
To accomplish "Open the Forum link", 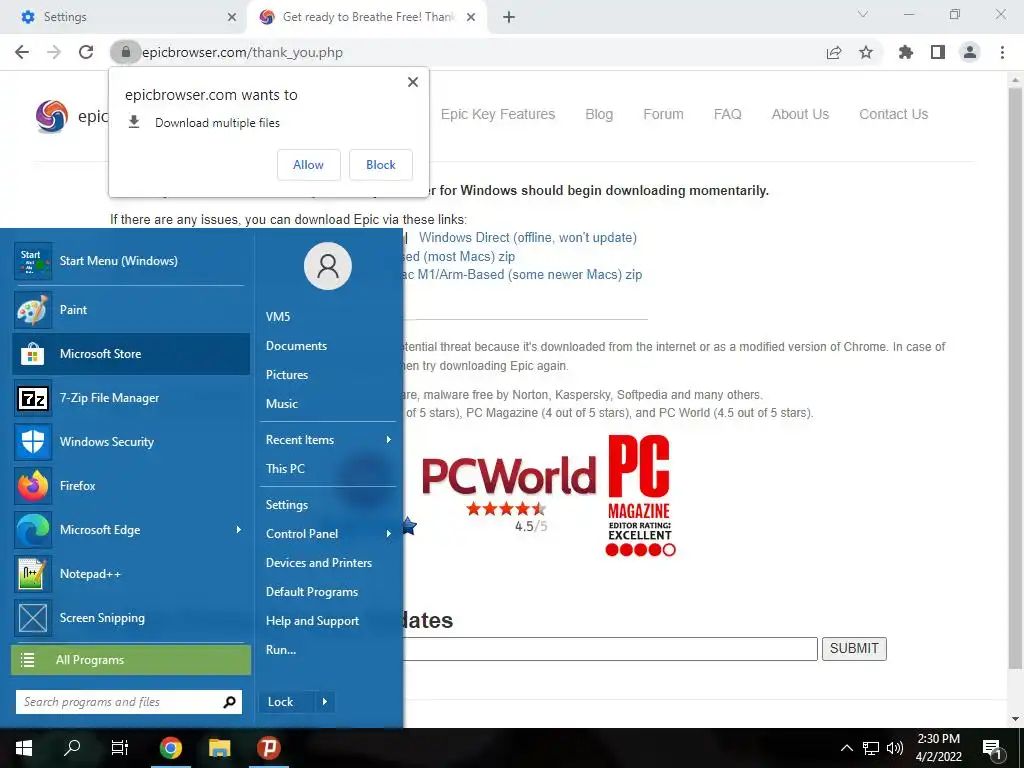I will [x=664, y=114].
